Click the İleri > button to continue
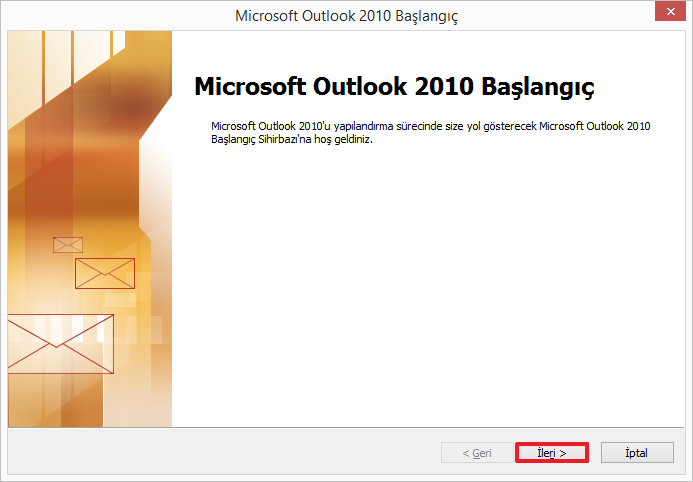This screenshot has width=693, height=482. coord(551,453)
